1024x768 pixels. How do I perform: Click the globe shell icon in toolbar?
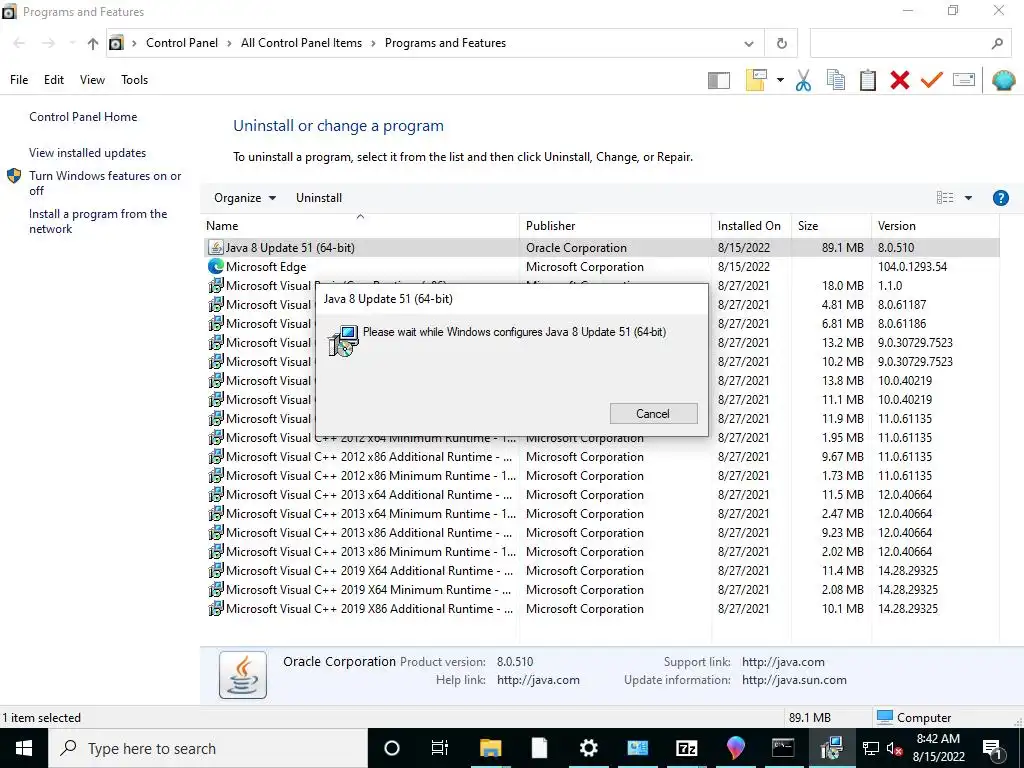pyautogui.click(x=1003, y=80)
